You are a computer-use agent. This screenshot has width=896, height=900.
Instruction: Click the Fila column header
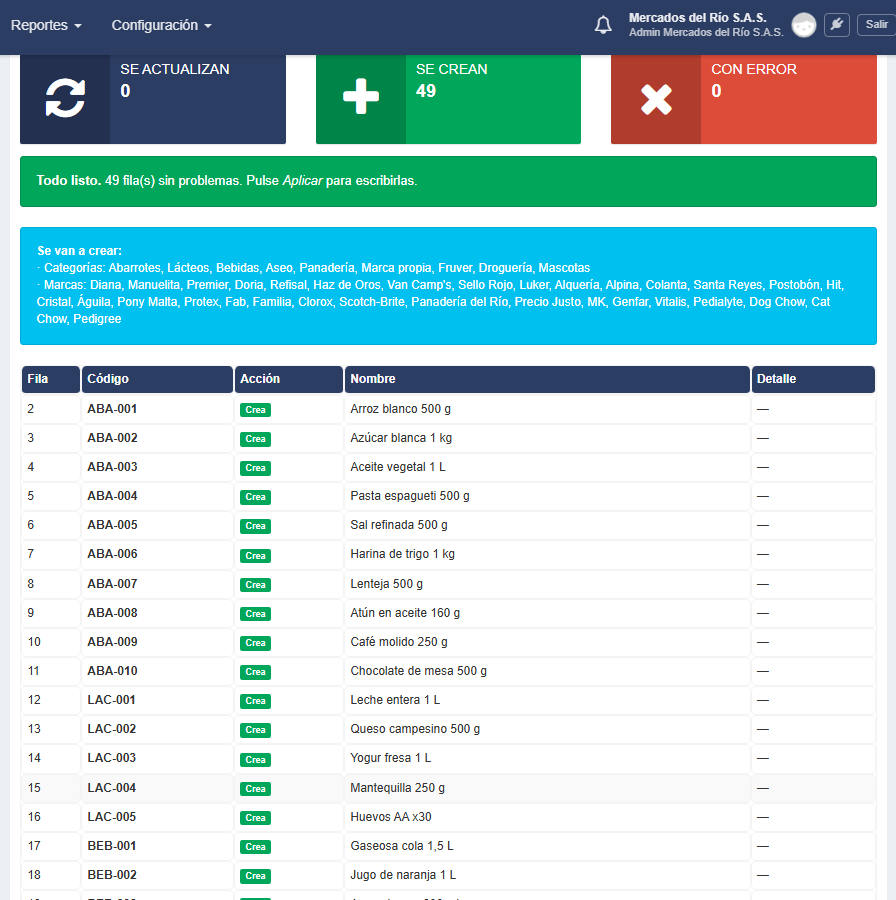[51, 379]
